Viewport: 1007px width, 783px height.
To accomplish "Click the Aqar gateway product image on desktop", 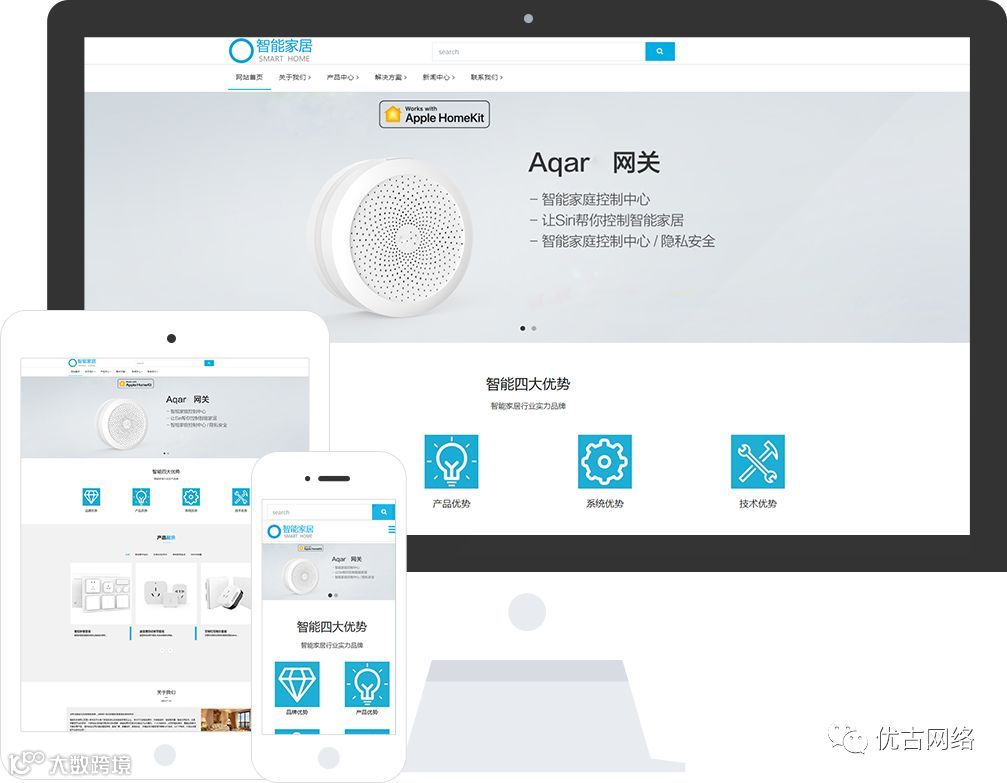I will 392,238.
